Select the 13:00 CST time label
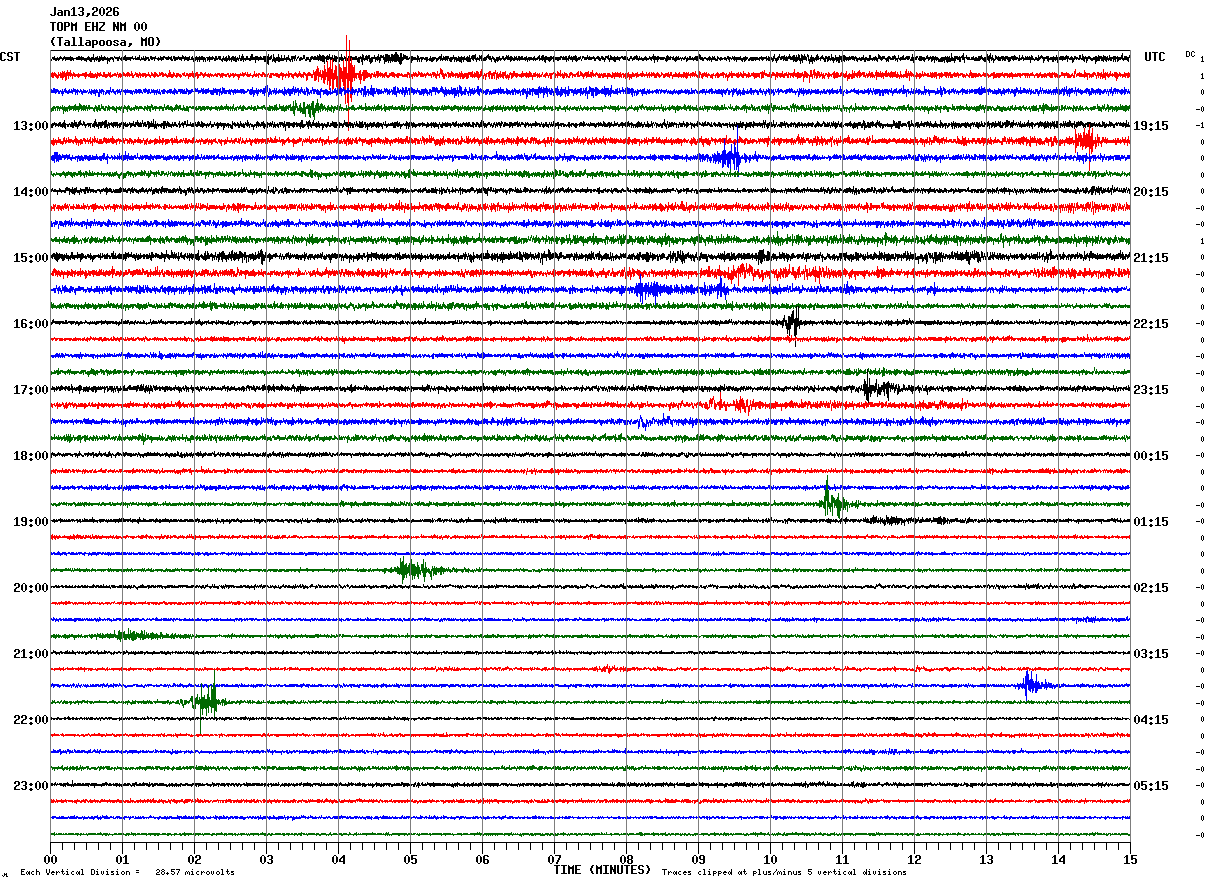Screen dimensions: 1210x886 [30, 126]
